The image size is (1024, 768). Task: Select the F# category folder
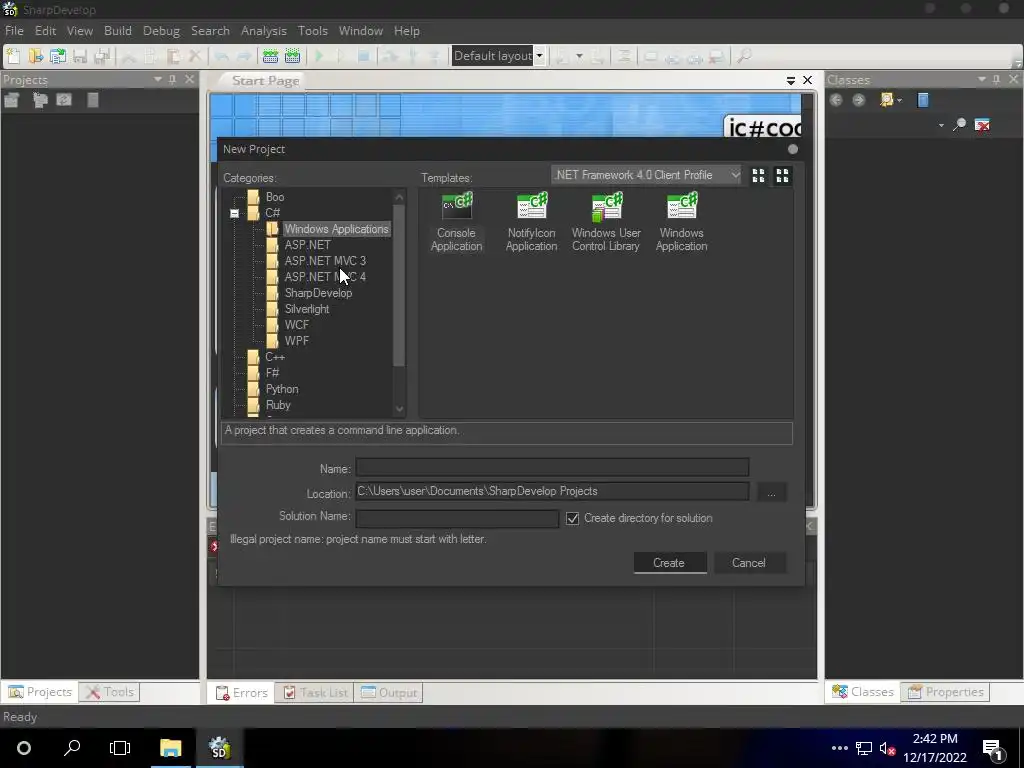pyautogui.click(x=272, y=373)
